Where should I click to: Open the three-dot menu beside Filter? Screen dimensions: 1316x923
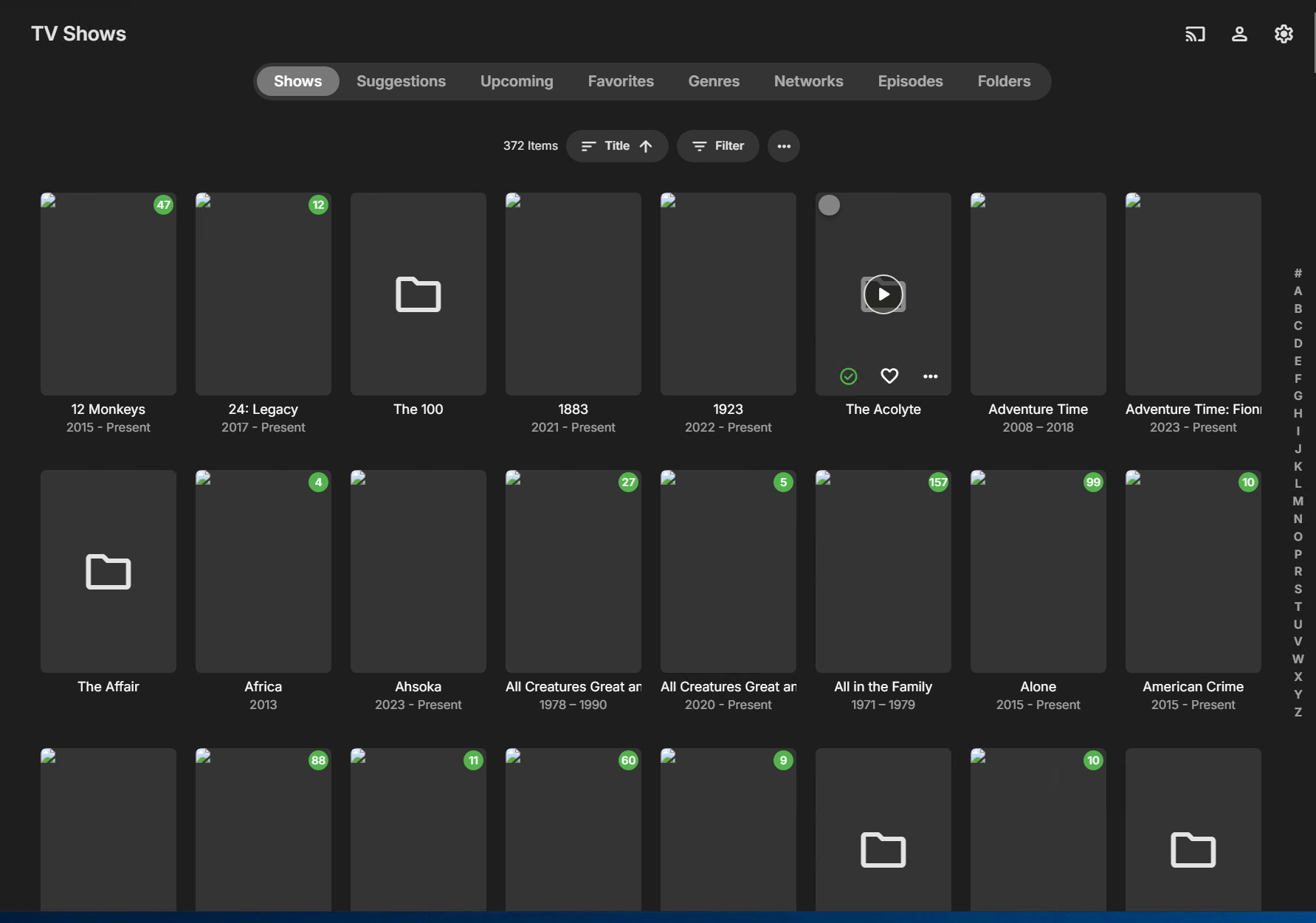784,146
